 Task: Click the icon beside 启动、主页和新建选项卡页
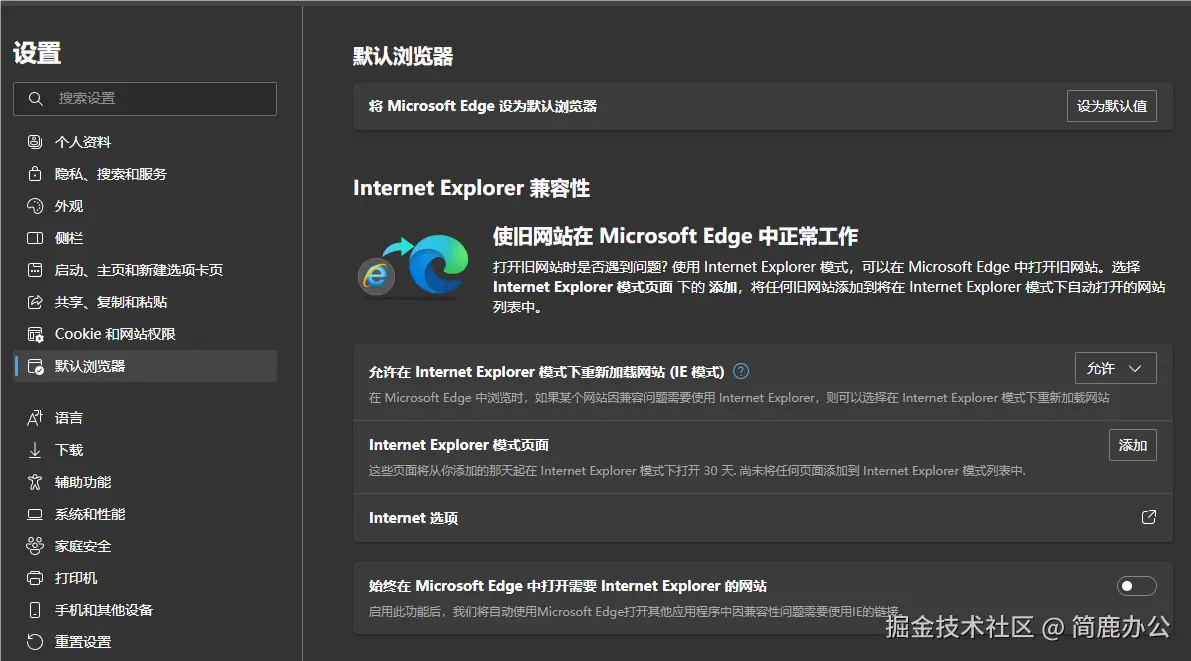35,270
